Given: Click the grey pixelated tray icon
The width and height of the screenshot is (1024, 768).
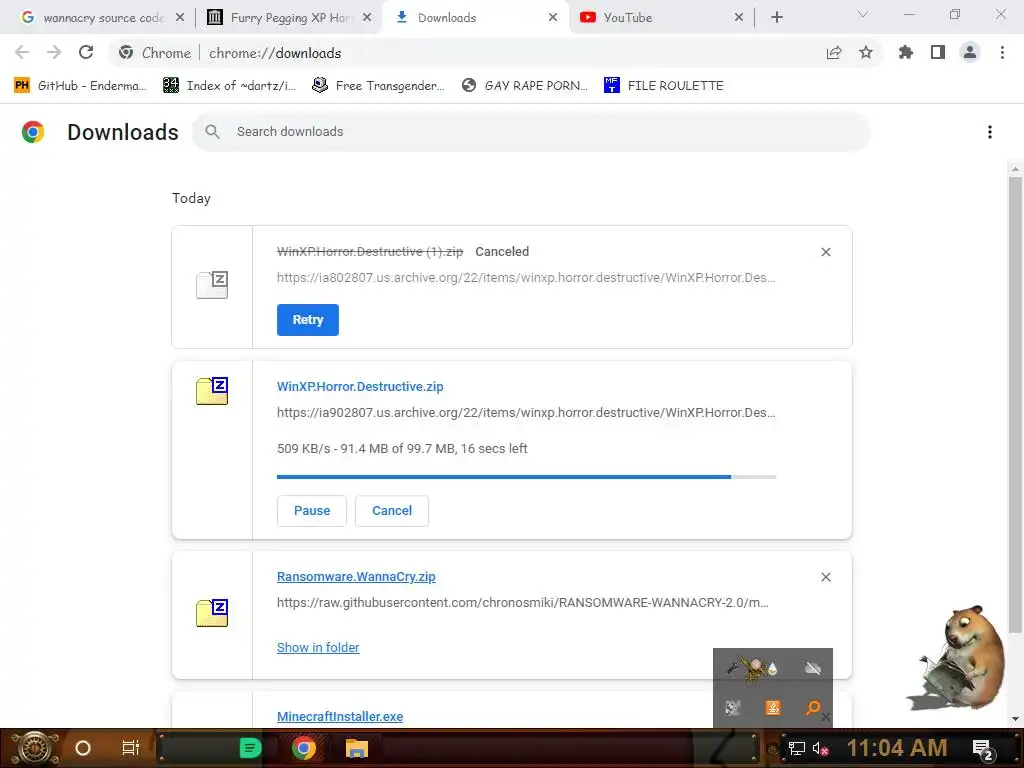Looking at the screenshot, I should pyautogui.click(x=733, y=708).
